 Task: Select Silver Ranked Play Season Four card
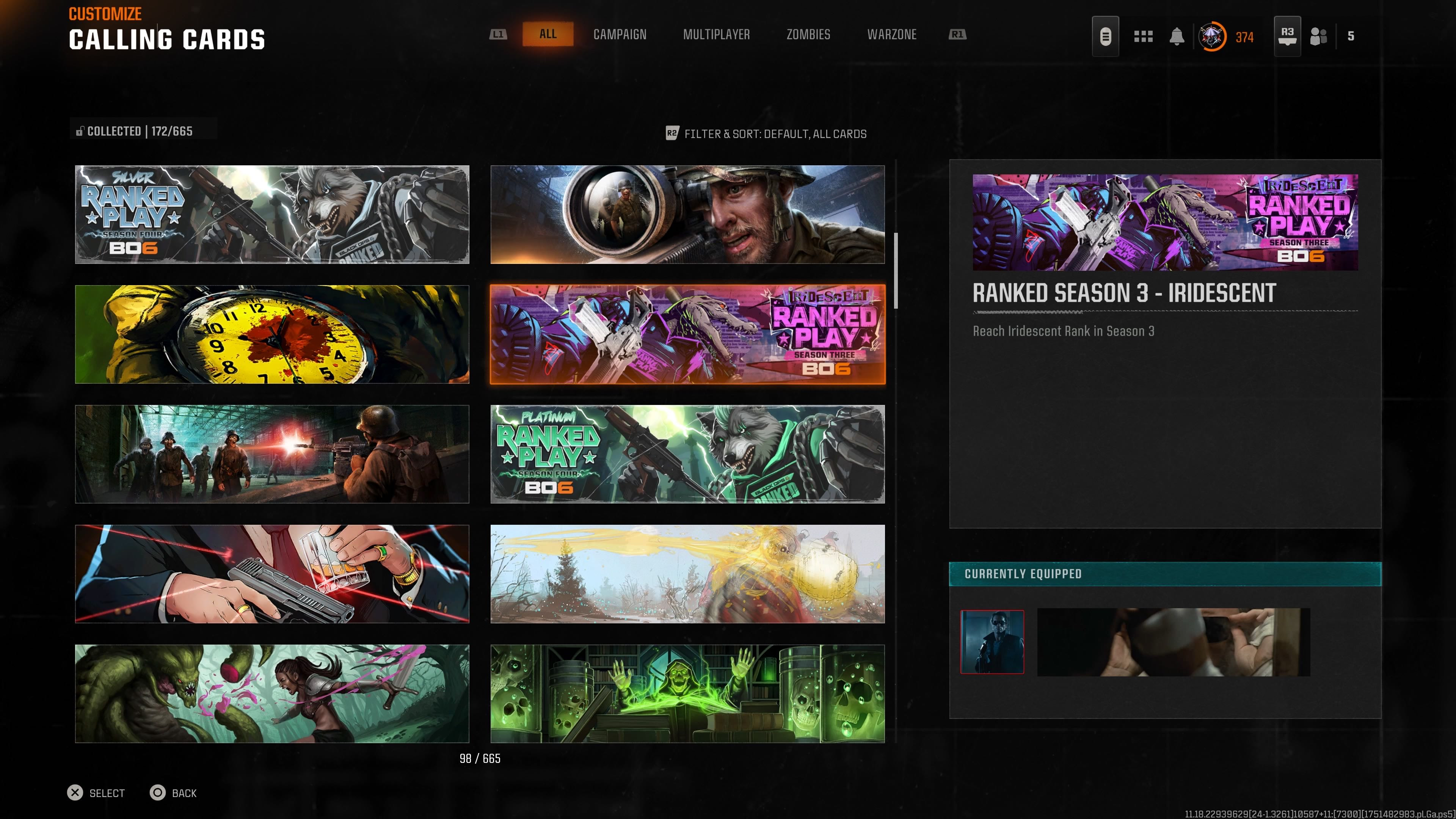[272, 214]
